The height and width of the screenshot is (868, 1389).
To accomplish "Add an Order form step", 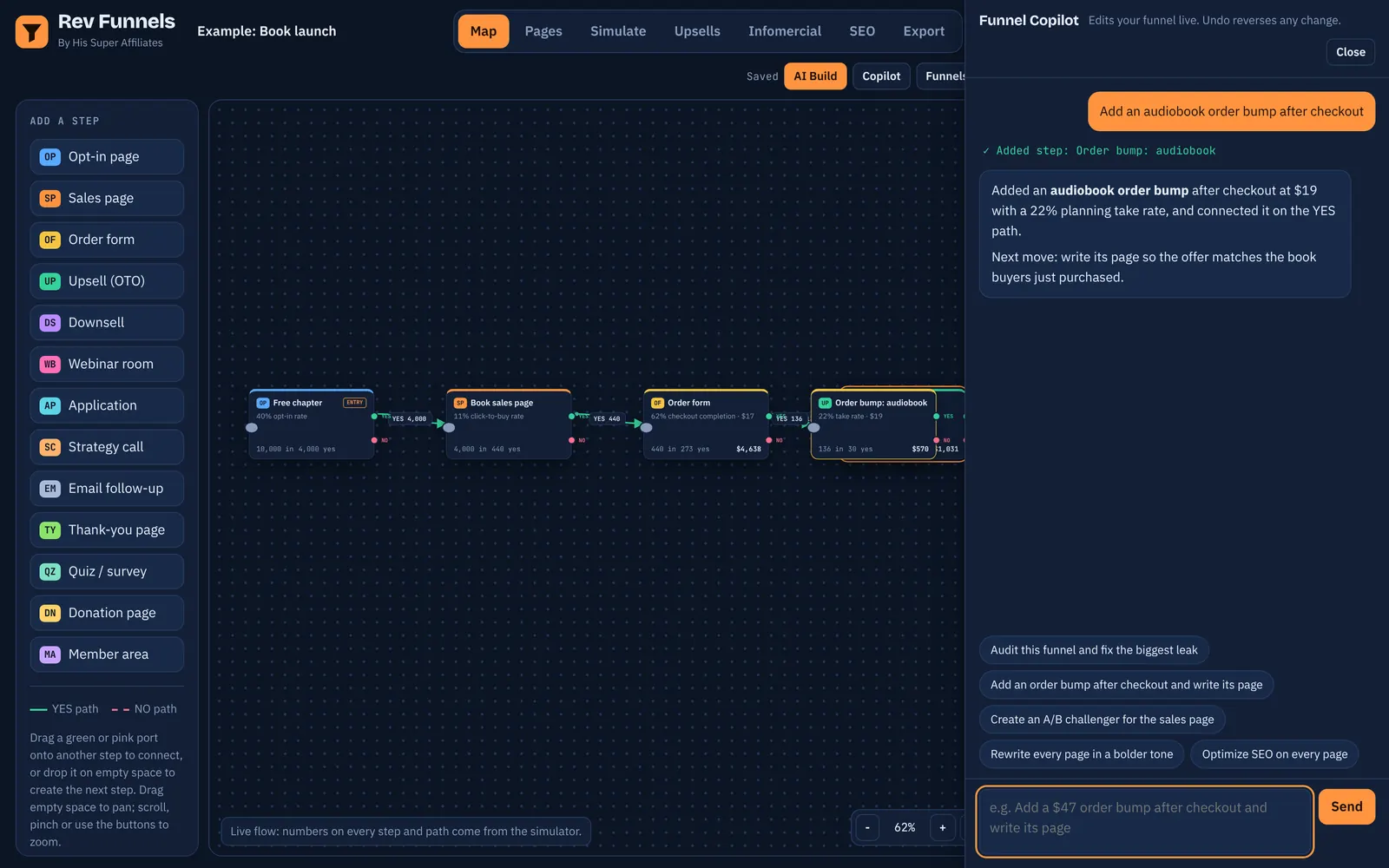I will pos(107,240).
